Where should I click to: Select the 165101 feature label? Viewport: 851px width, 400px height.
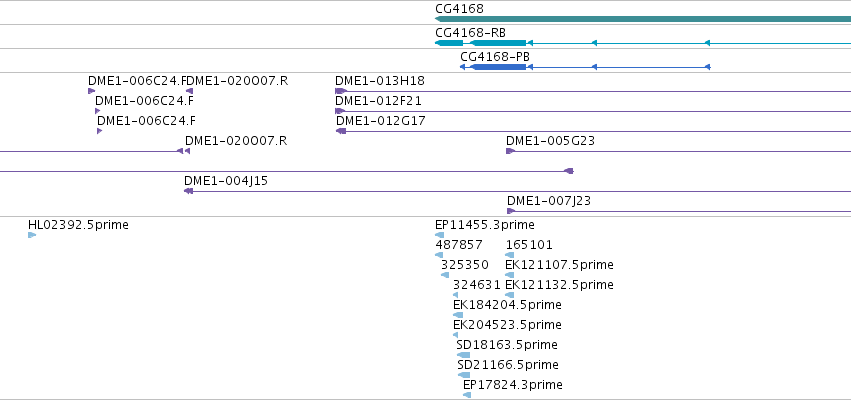click(x=529, y=245)
